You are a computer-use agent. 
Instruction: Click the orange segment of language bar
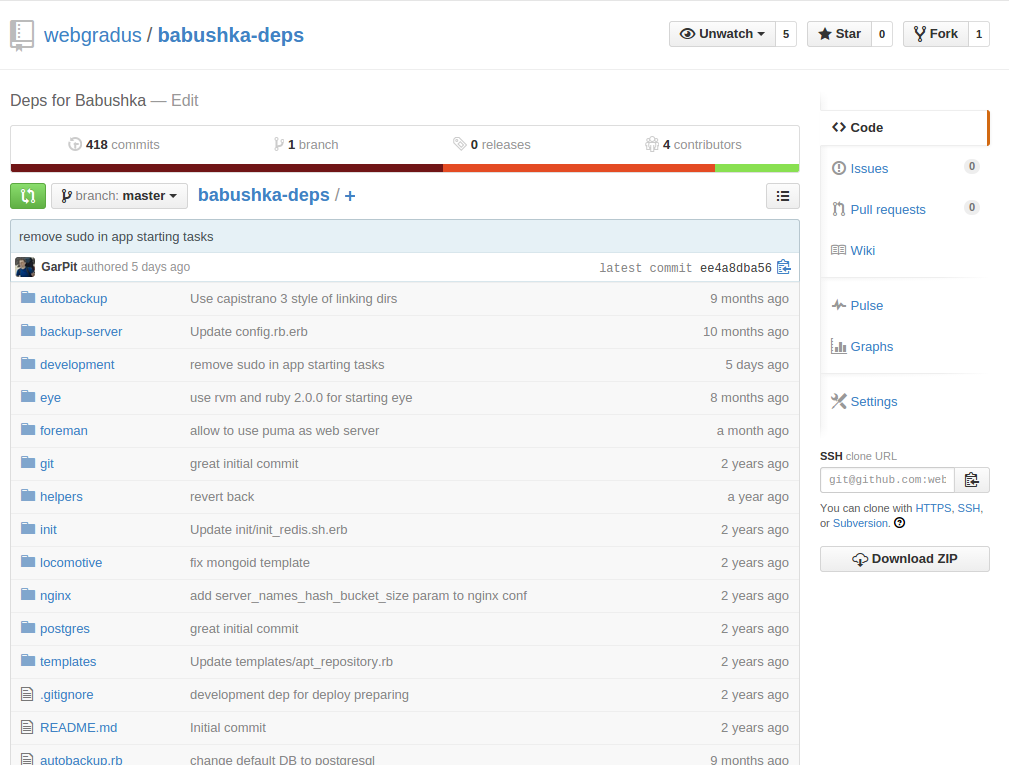[579, 168]
